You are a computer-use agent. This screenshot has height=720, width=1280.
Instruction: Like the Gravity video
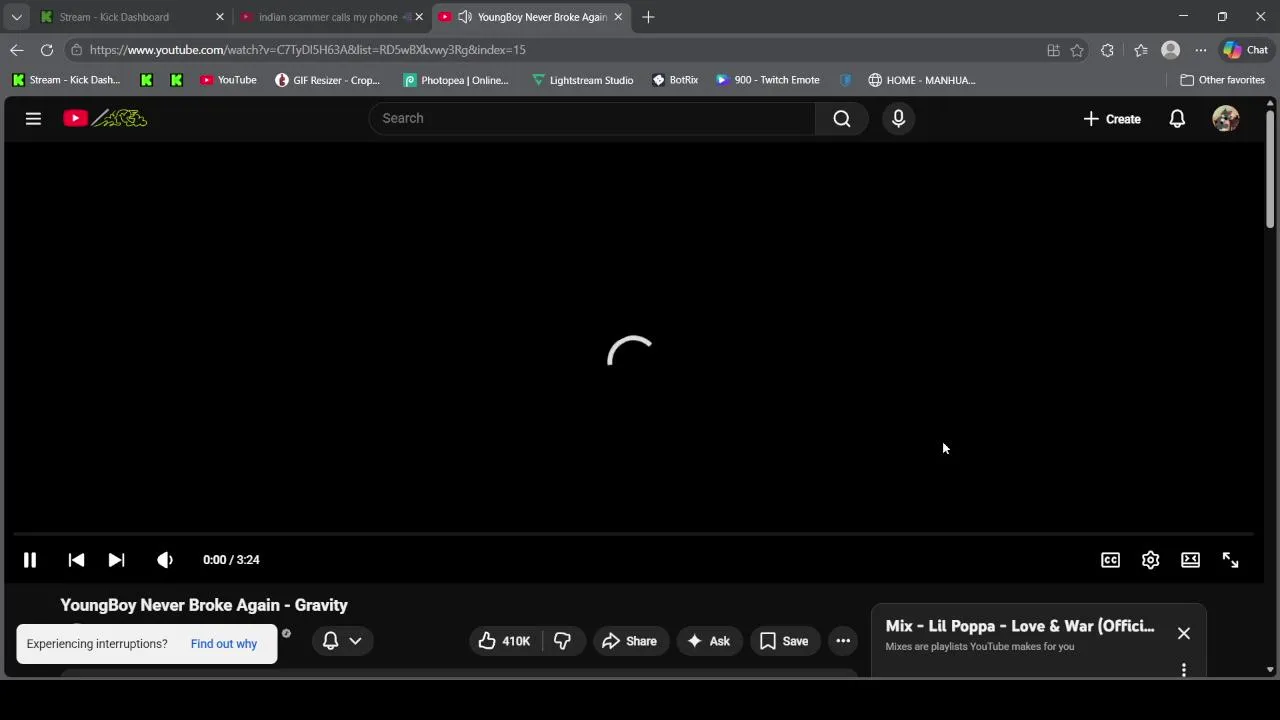505,641
